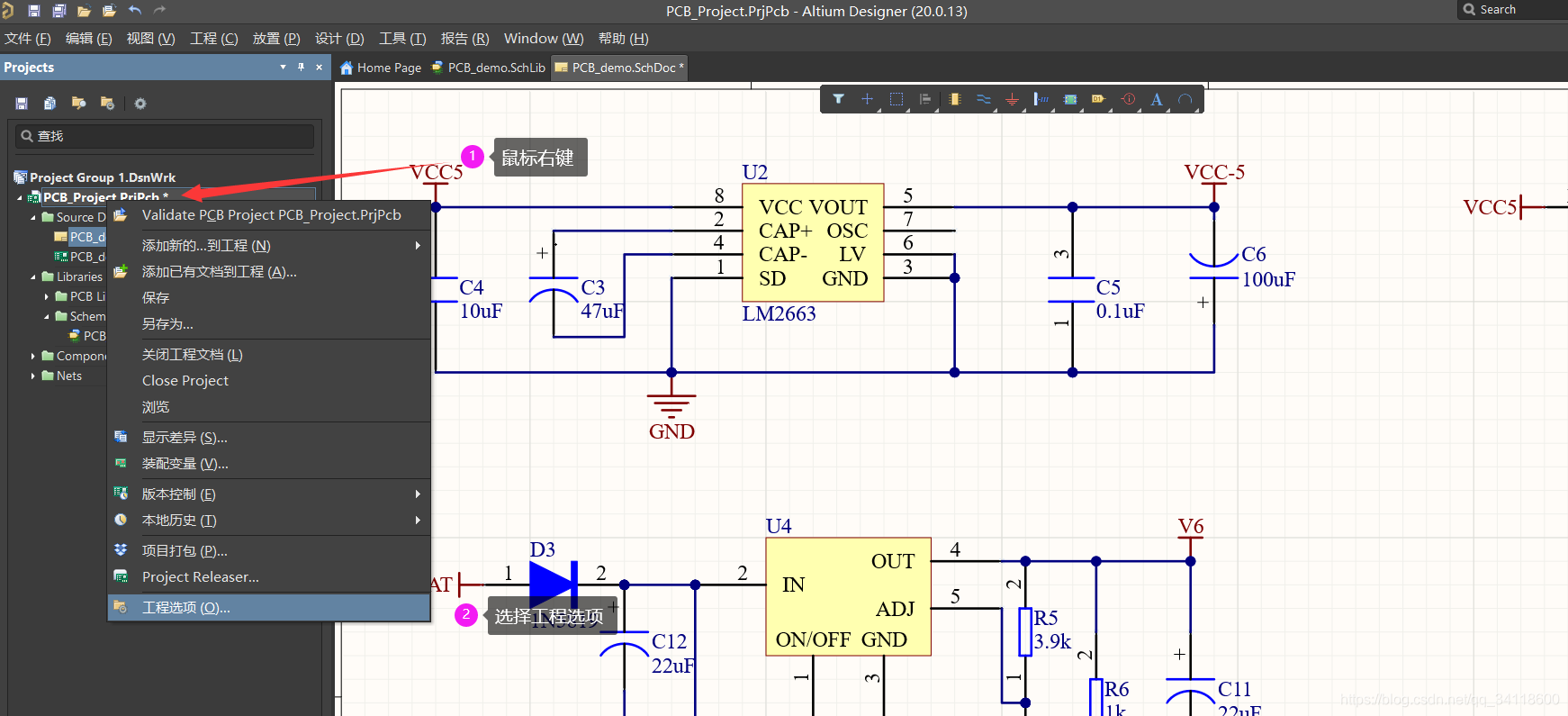Image resolution: width=1568 pixels, height=716 pixels.
Task: Open 本地历史 submenu
Action: (268, 520)
